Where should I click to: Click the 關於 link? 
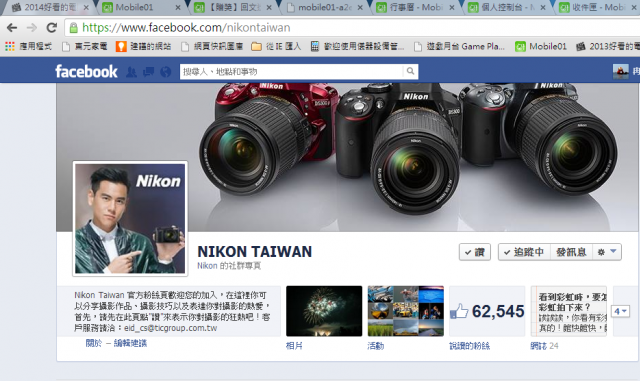pyautogui.click(x=93, y=343)
